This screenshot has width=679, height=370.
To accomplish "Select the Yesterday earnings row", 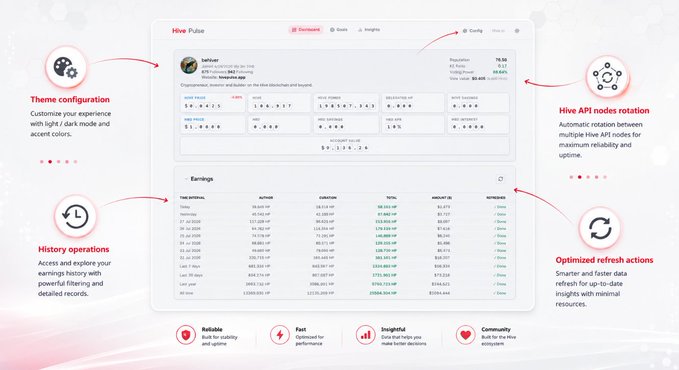I will tap(345, 214).
